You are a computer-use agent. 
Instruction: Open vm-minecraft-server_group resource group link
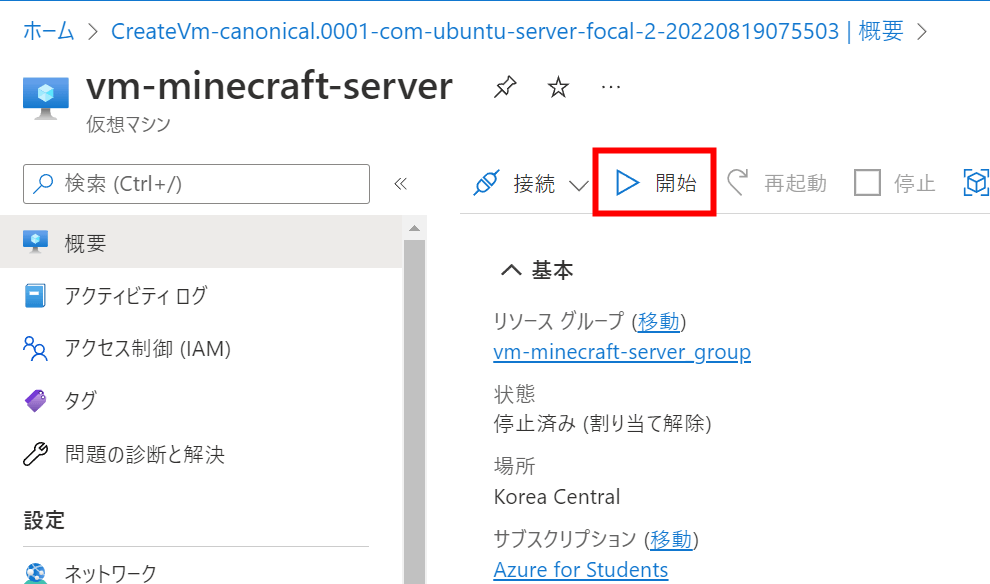click(x=622, y=352)
